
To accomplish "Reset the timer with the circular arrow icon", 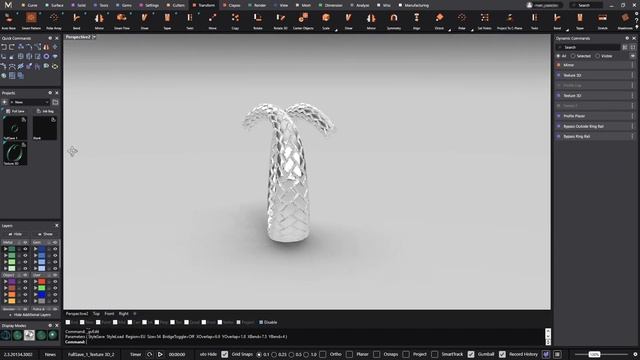I will pyautogui.click(x=149, y=354).
